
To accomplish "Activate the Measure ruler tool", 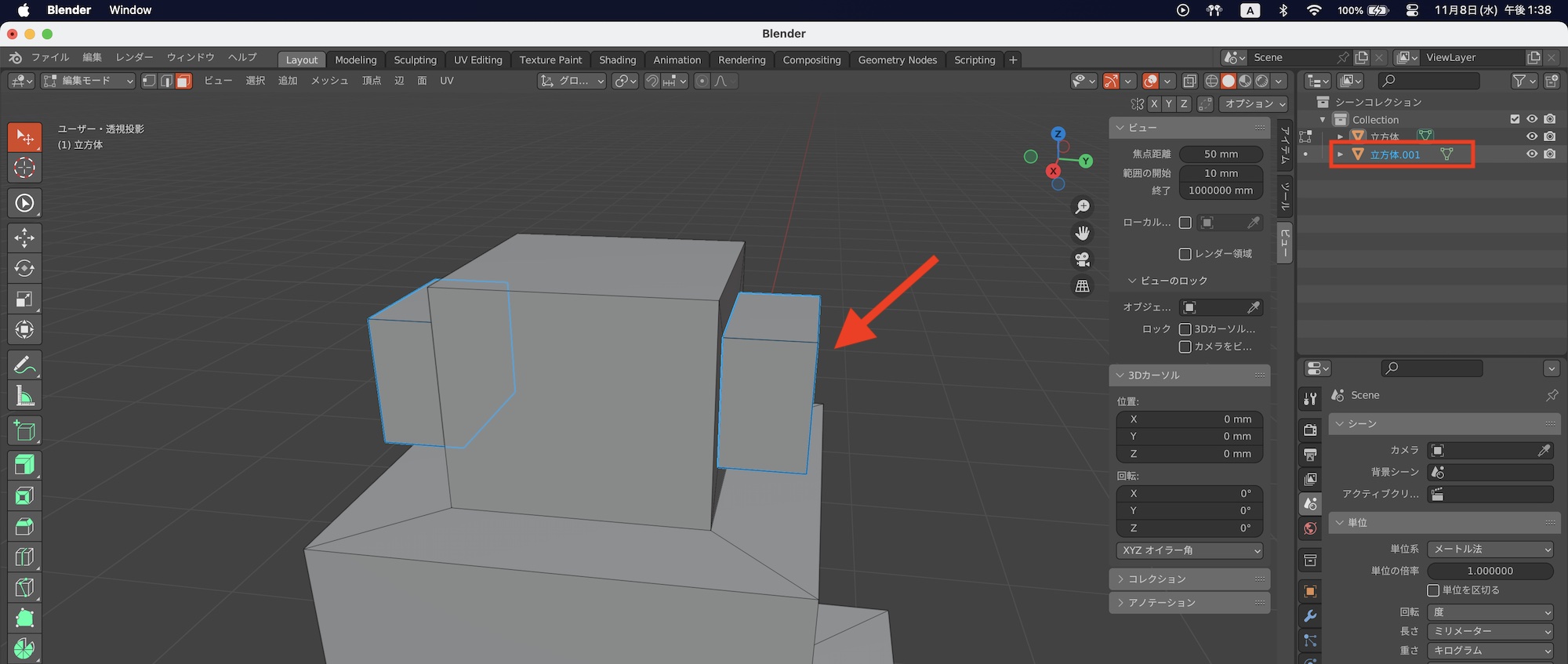I will point(24,396).
